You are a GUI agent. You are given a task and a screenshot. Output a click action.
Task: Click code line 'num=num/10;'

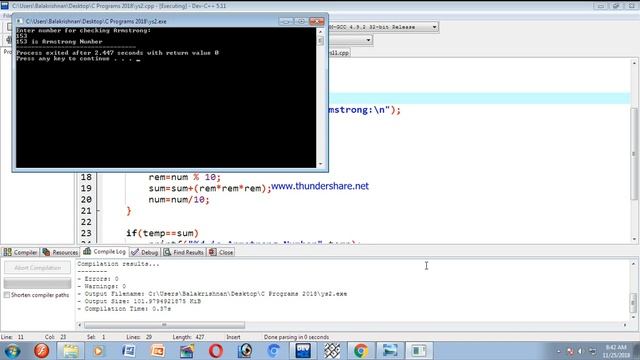[x=179, y=200]
